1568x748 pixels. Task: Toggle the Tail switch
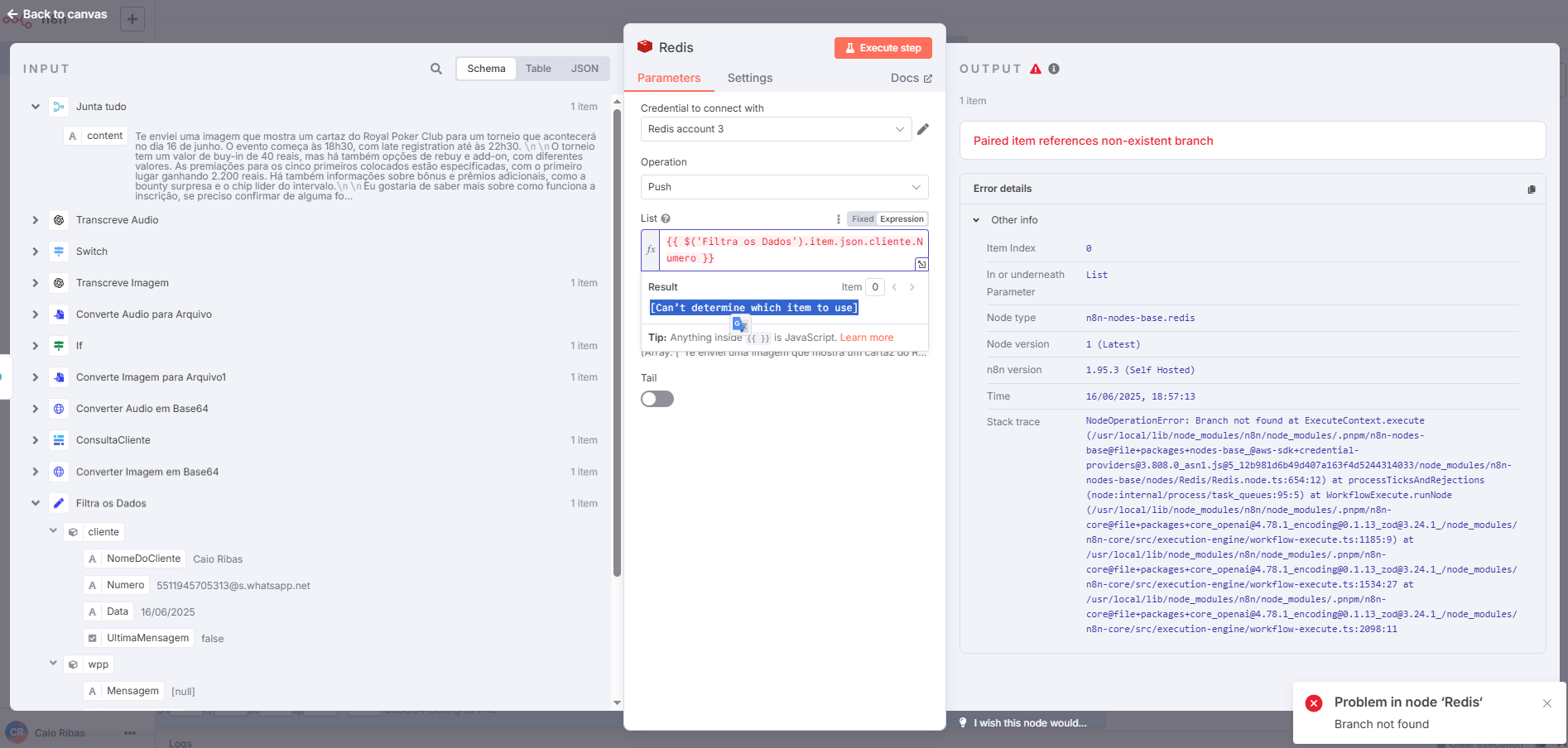pyautogui.click(x=657, y=399)
